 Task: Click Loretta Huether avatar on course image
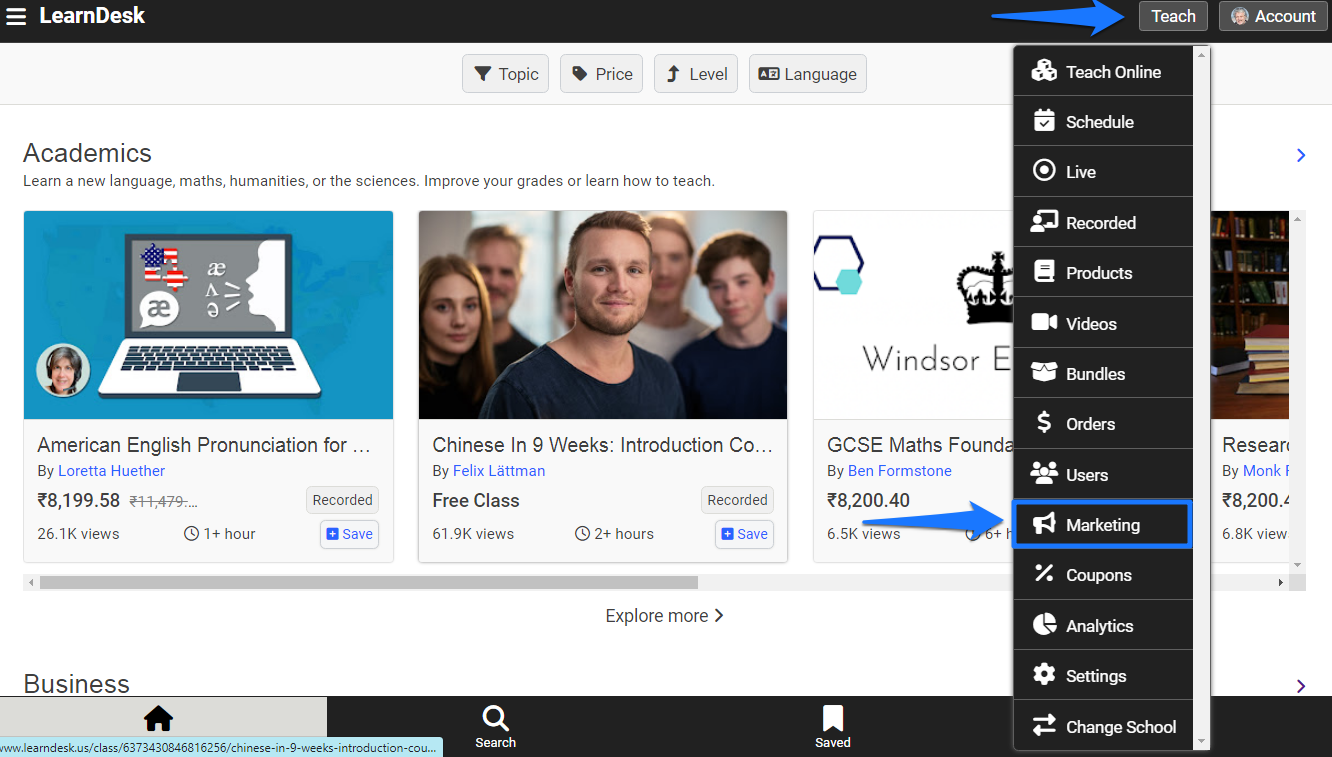pos(63,371)
